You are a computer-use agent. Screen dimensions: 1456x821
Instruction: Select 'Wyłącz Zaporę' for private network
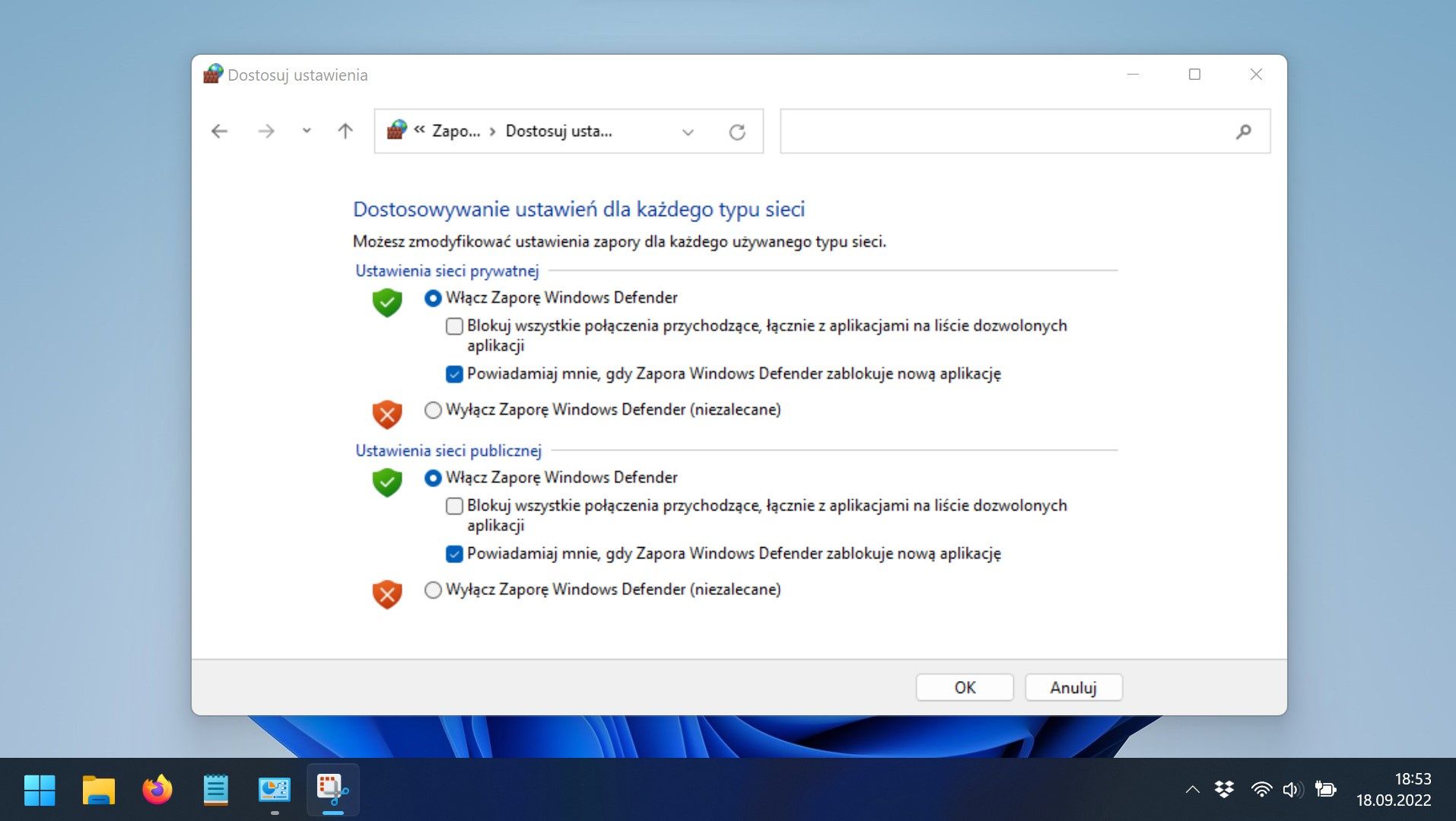[433, 410]
